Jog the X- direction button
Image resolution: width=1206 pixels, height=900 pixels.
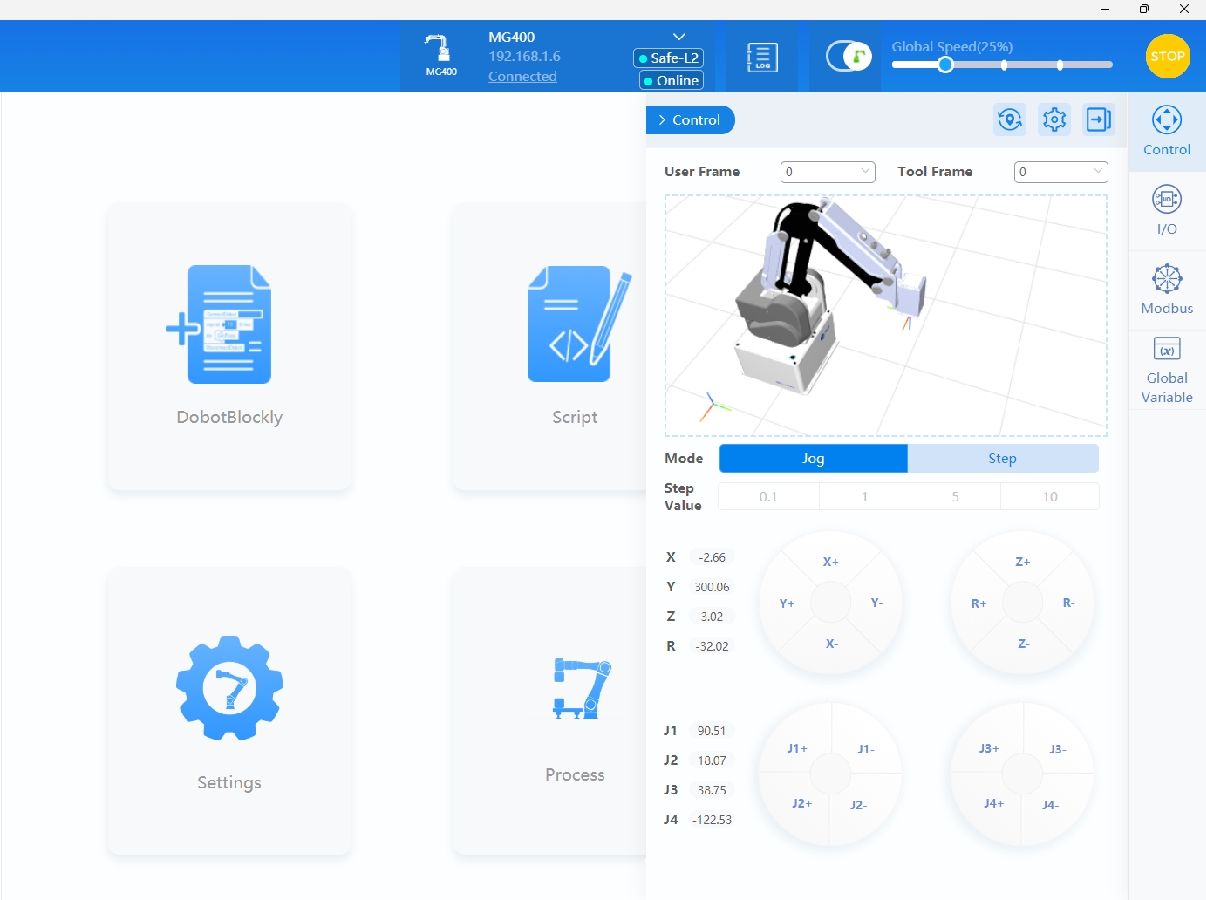click(x=831, y=644)
